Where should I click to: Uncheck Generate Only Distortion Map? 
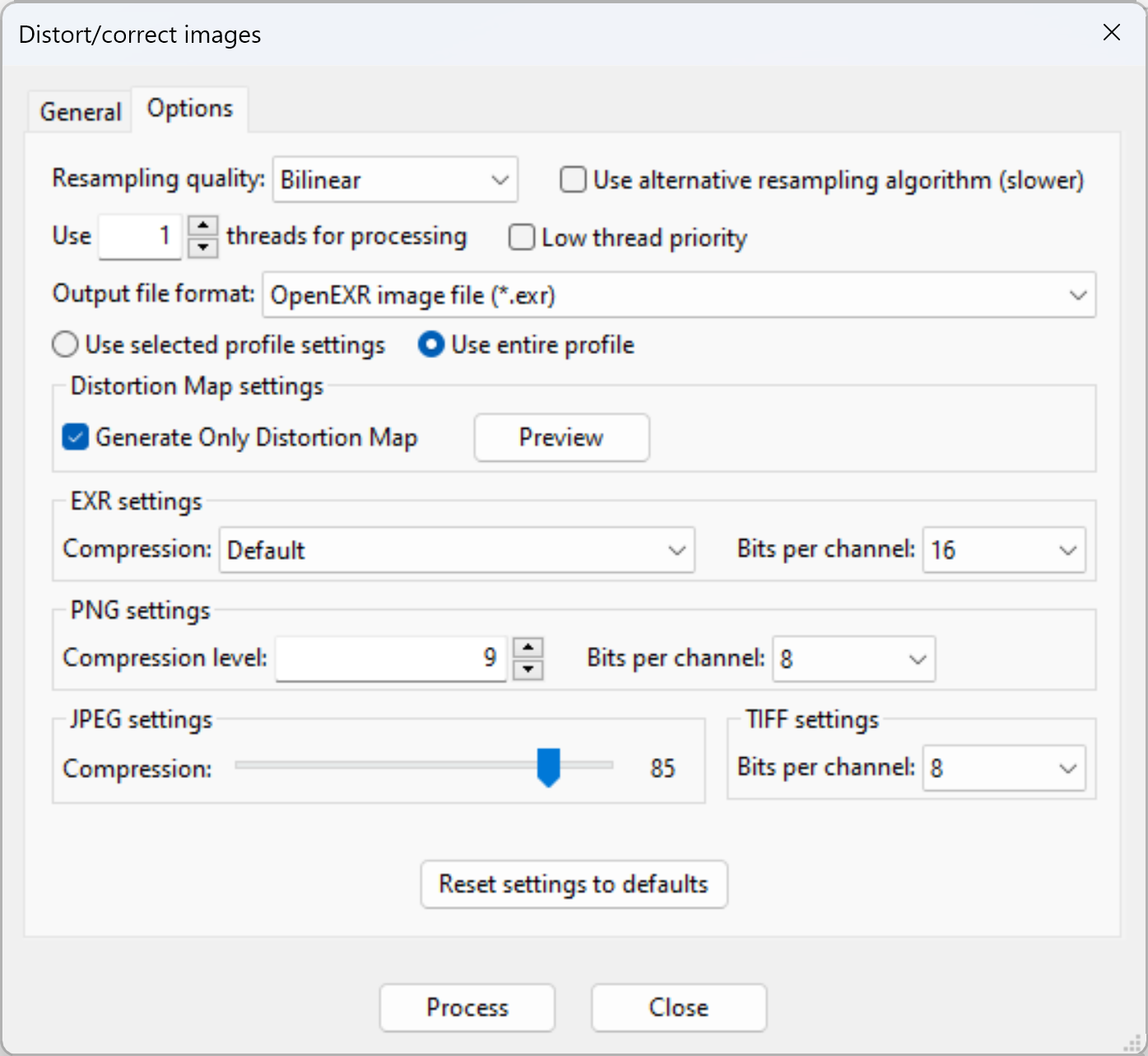coord(76,437)
